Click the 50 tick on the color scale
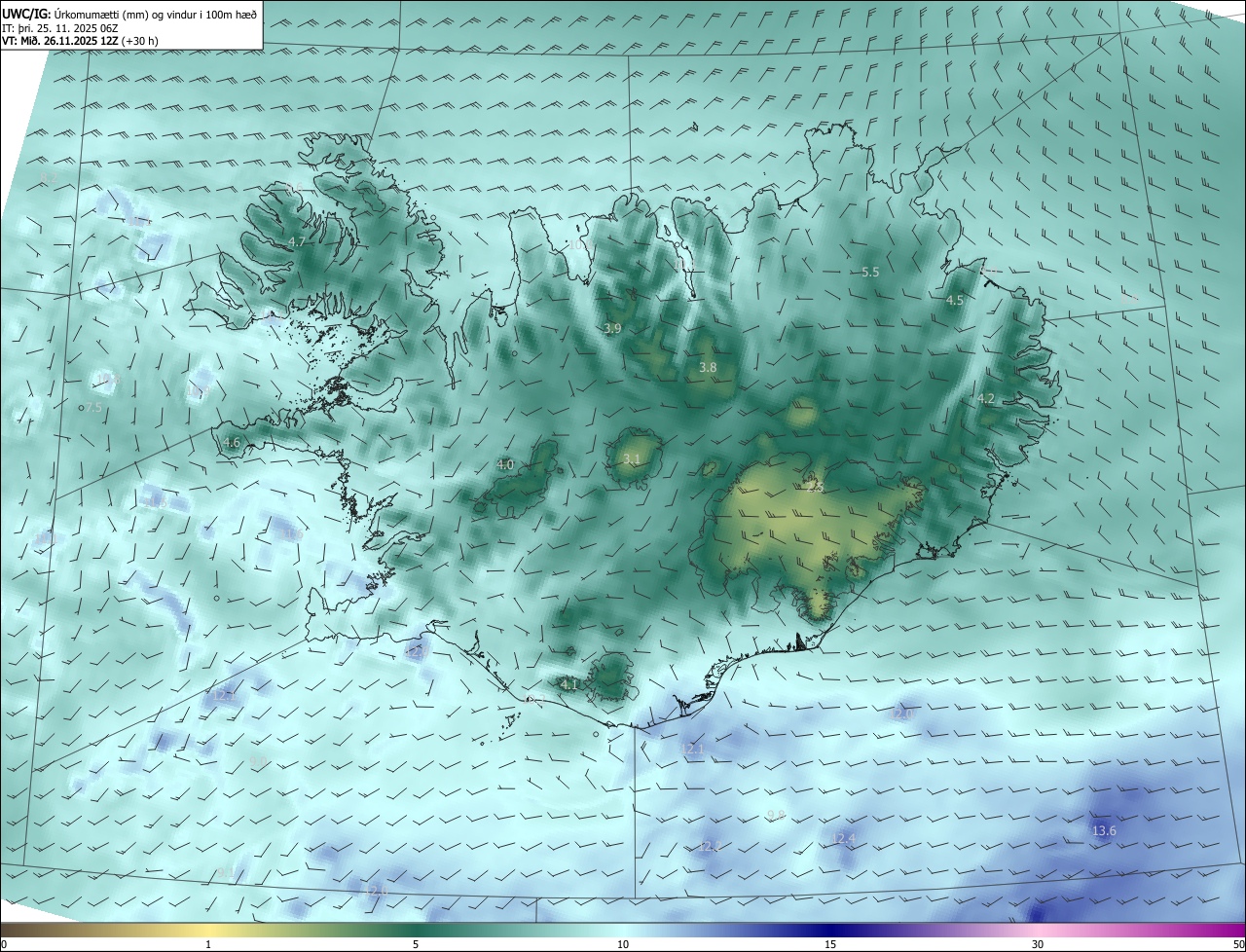The image size is (1246, 952). tap(1238, 944)
